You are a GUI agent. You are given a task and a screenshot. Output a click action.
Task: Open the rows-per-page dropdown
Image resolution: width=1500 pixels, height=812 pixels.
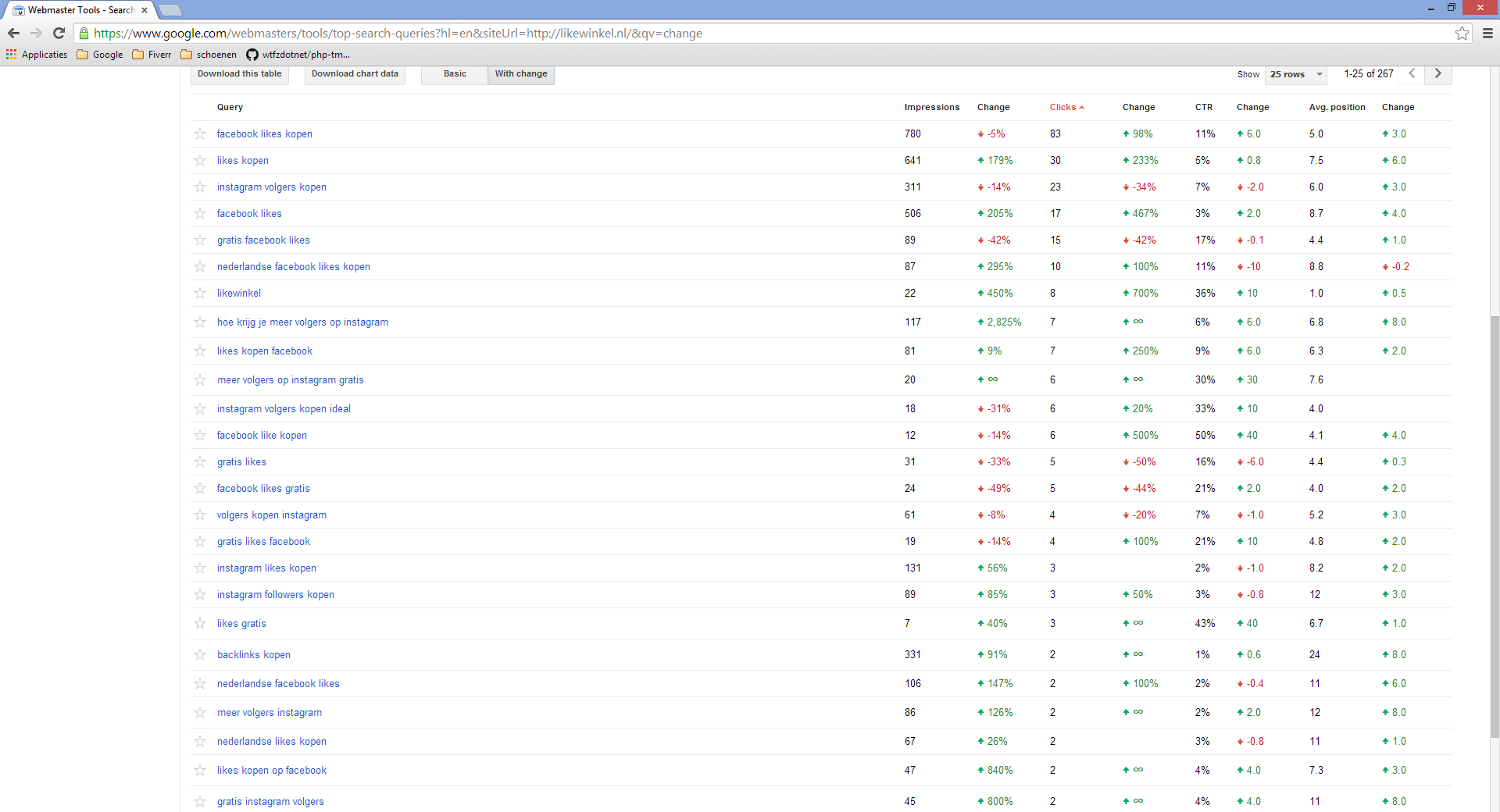pos(1295,74)
